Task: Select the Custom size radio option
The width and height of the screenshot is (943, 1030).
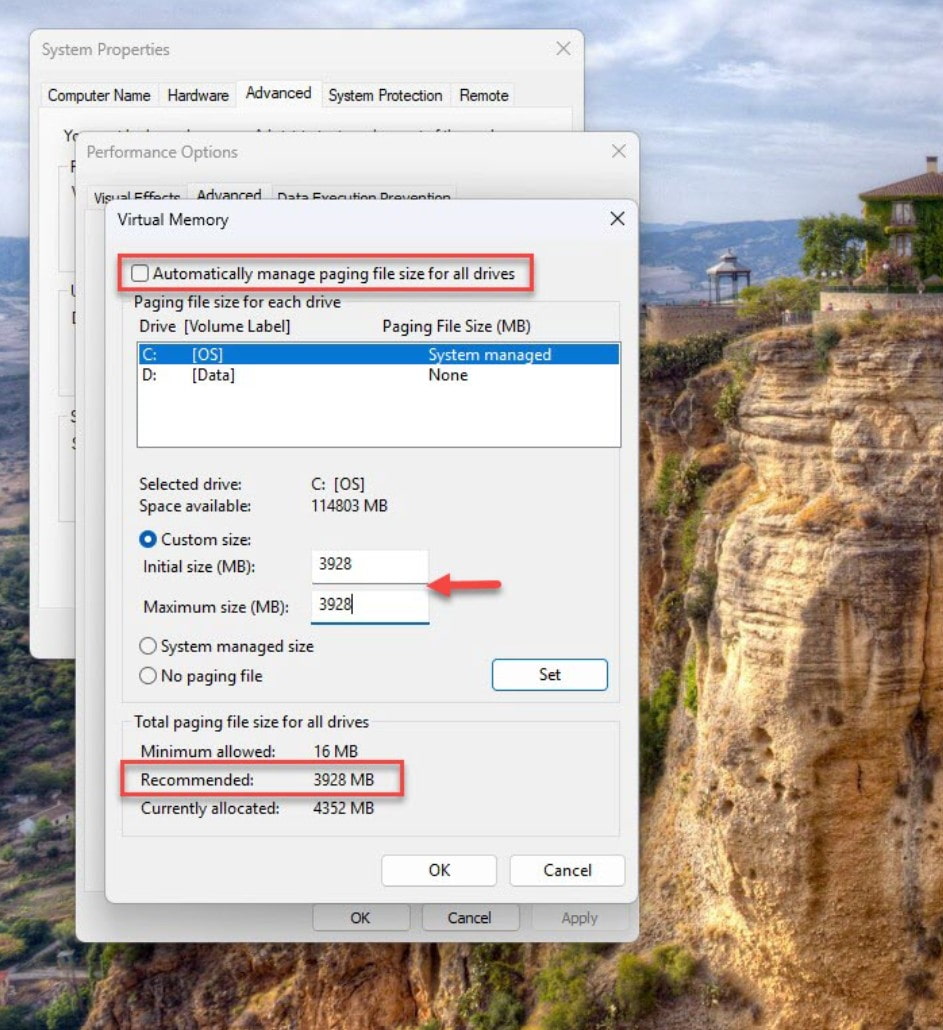Action: tap(148, 539)
